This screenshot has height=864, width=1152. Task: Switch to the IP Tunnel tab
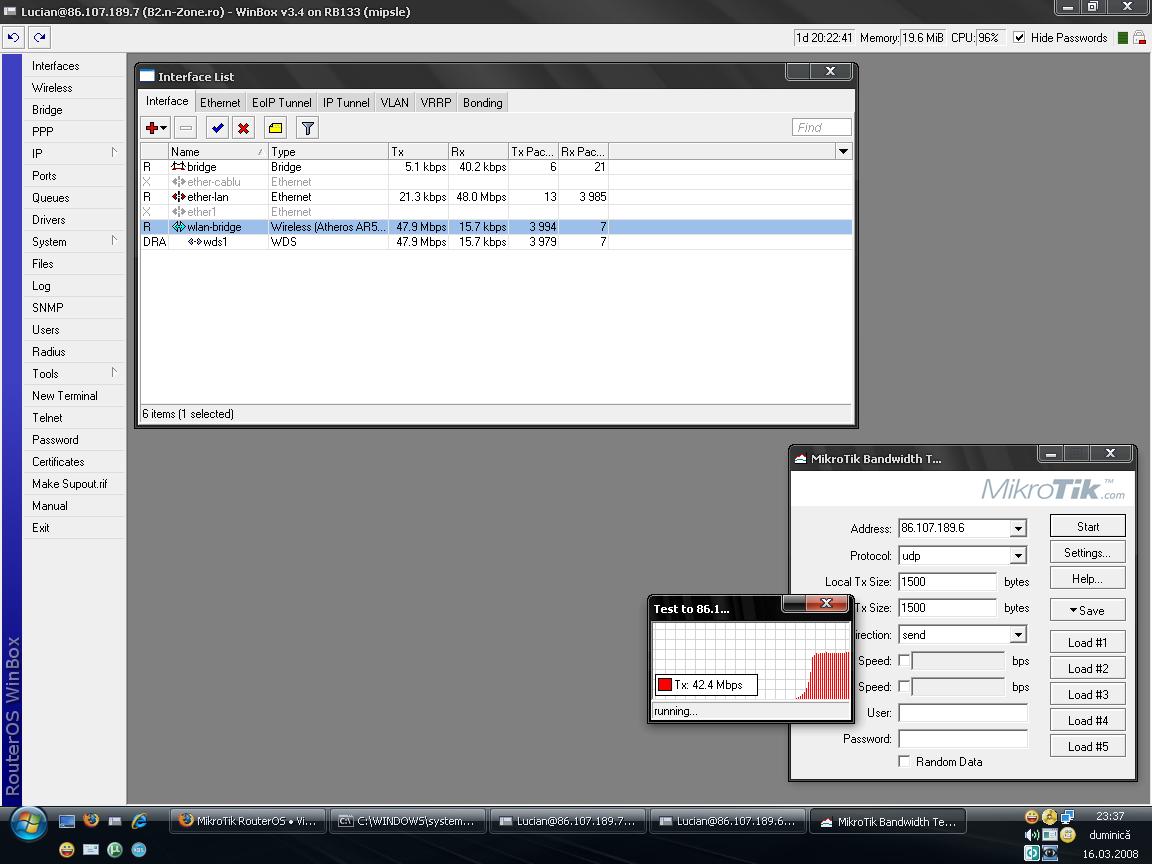coord(346,103)
